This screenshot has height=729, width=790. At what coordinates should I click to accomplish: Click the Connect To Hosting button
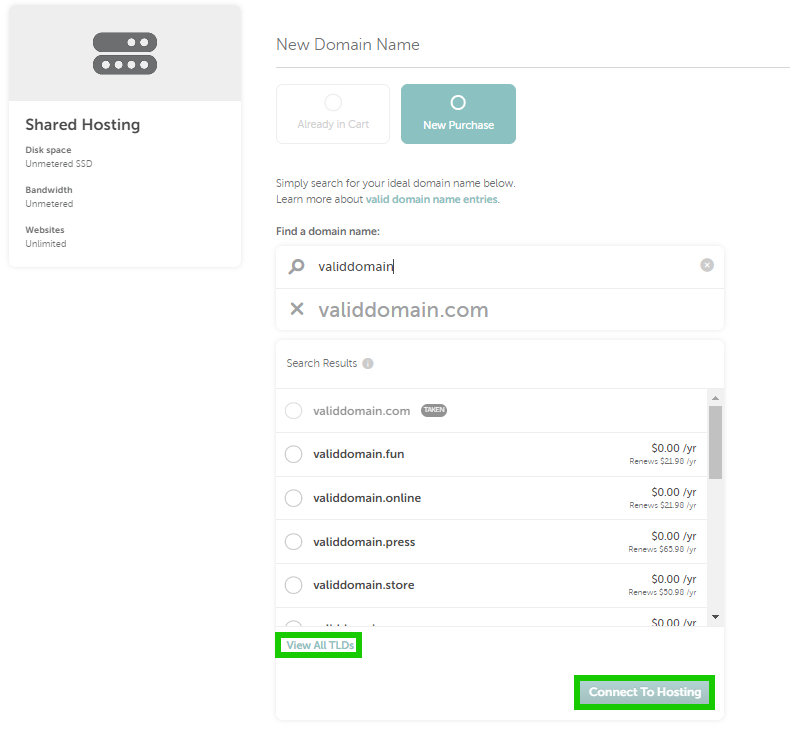[644, 692]
